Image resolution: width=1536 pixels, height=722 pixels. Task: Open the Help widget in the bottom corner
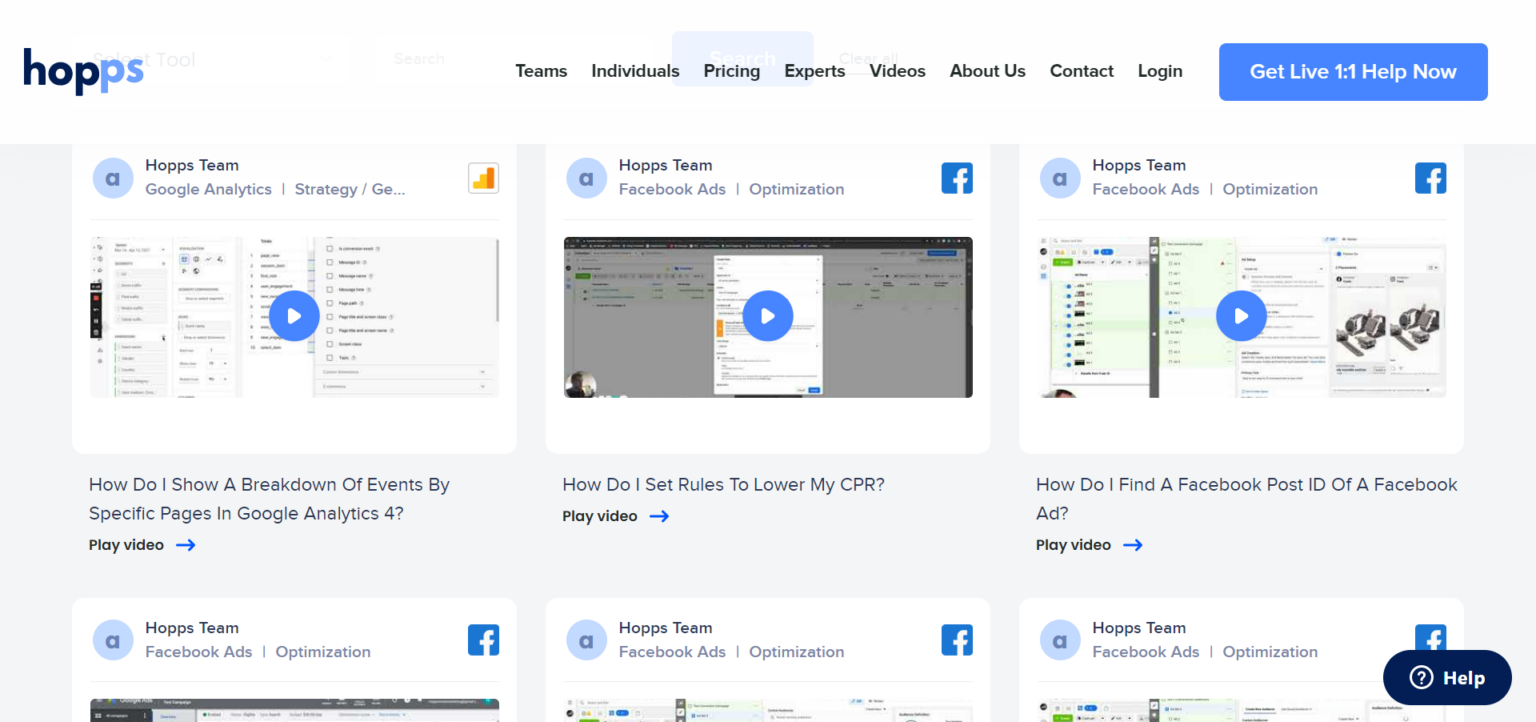tap(1446, 677)
